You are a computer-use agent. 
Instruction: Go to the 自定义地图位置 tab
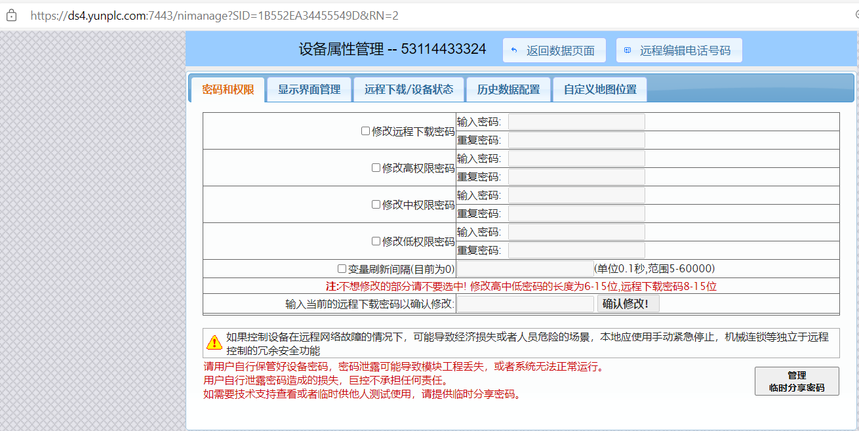(x=600, y=90)
